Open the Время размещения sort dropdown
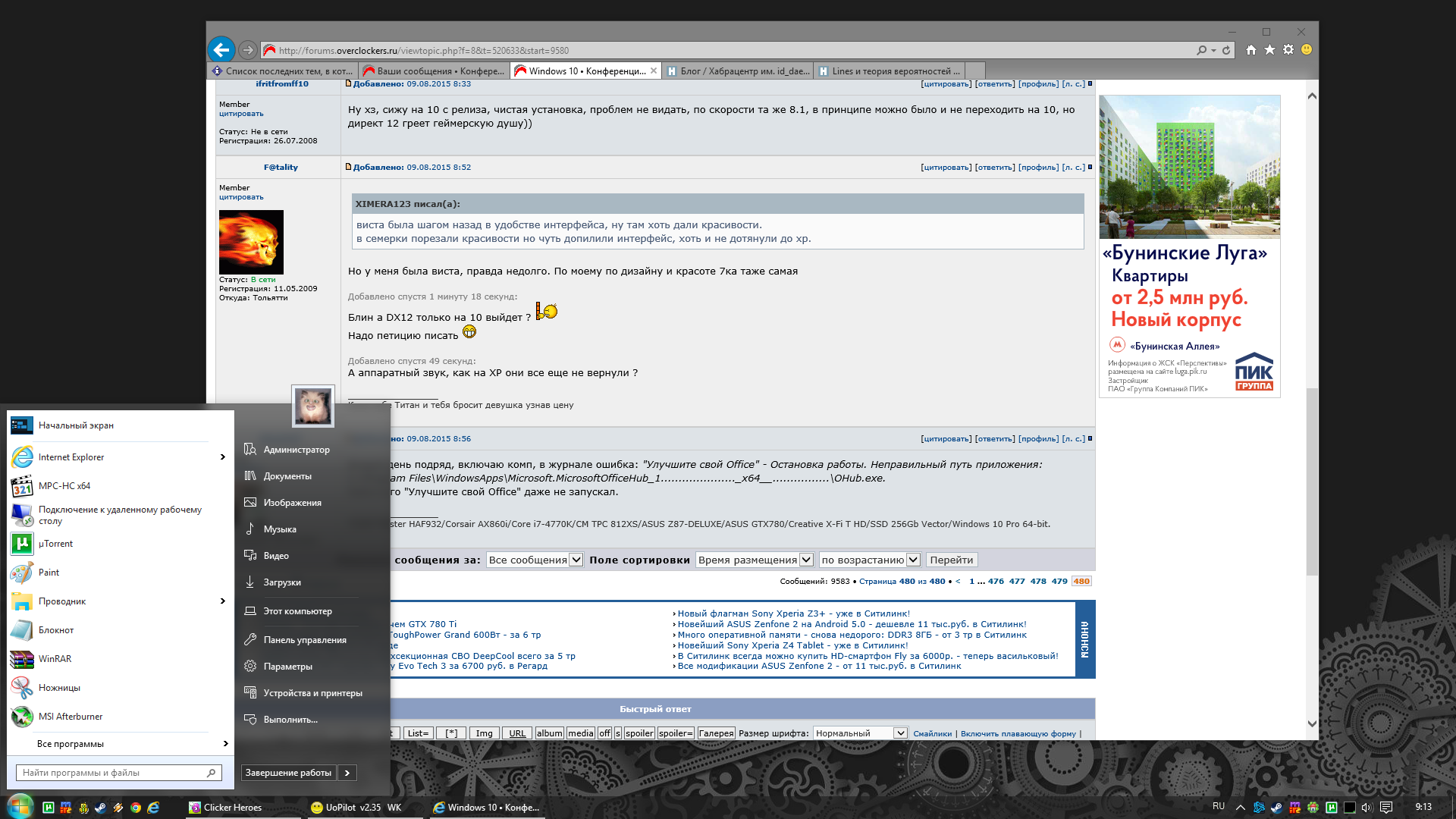The height and width of the screenshot is (819, 1456). 755,560
